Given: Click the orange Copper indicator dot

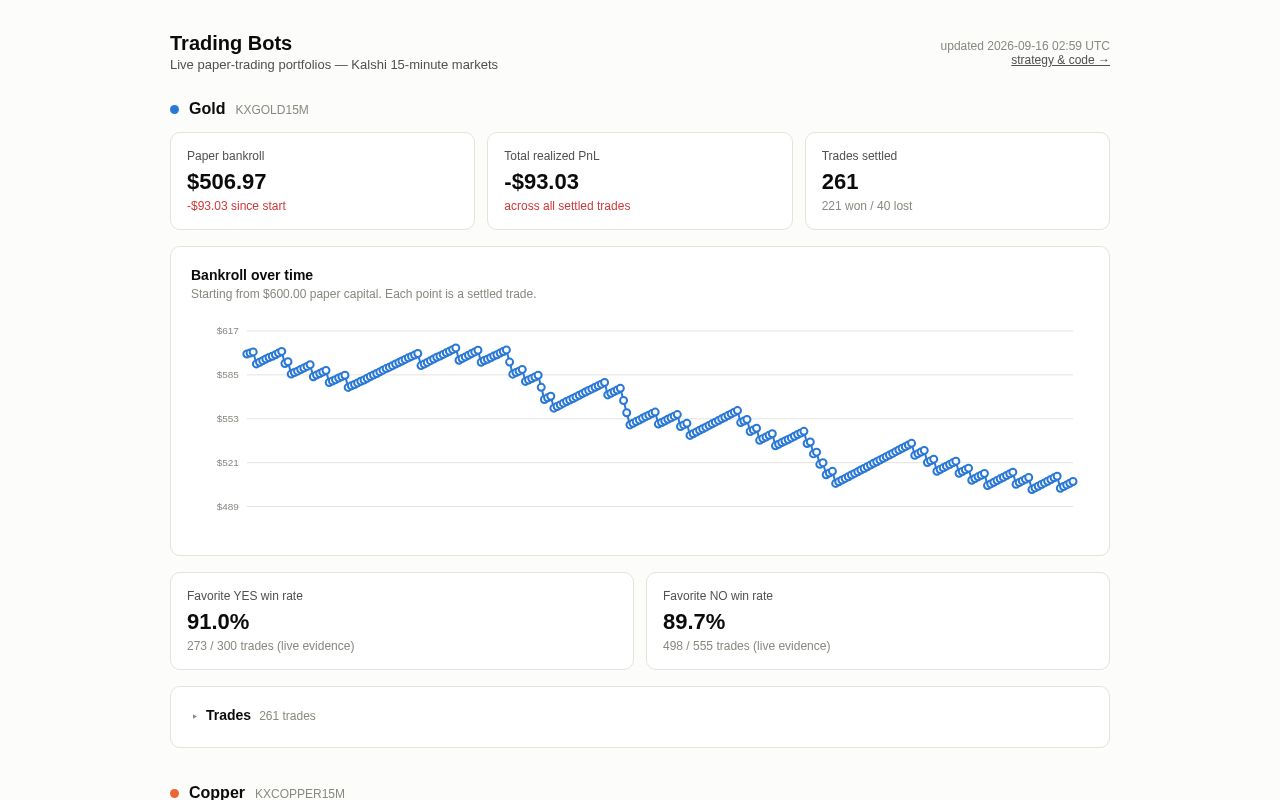Looking at the screenshot, I should [x=174, y=793].
